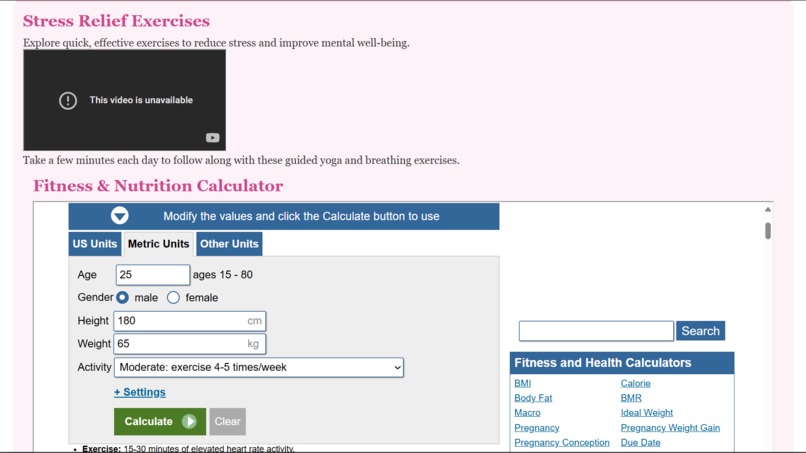Select the male gender radio button
The image size is (806, 453).
click(122, 298)
